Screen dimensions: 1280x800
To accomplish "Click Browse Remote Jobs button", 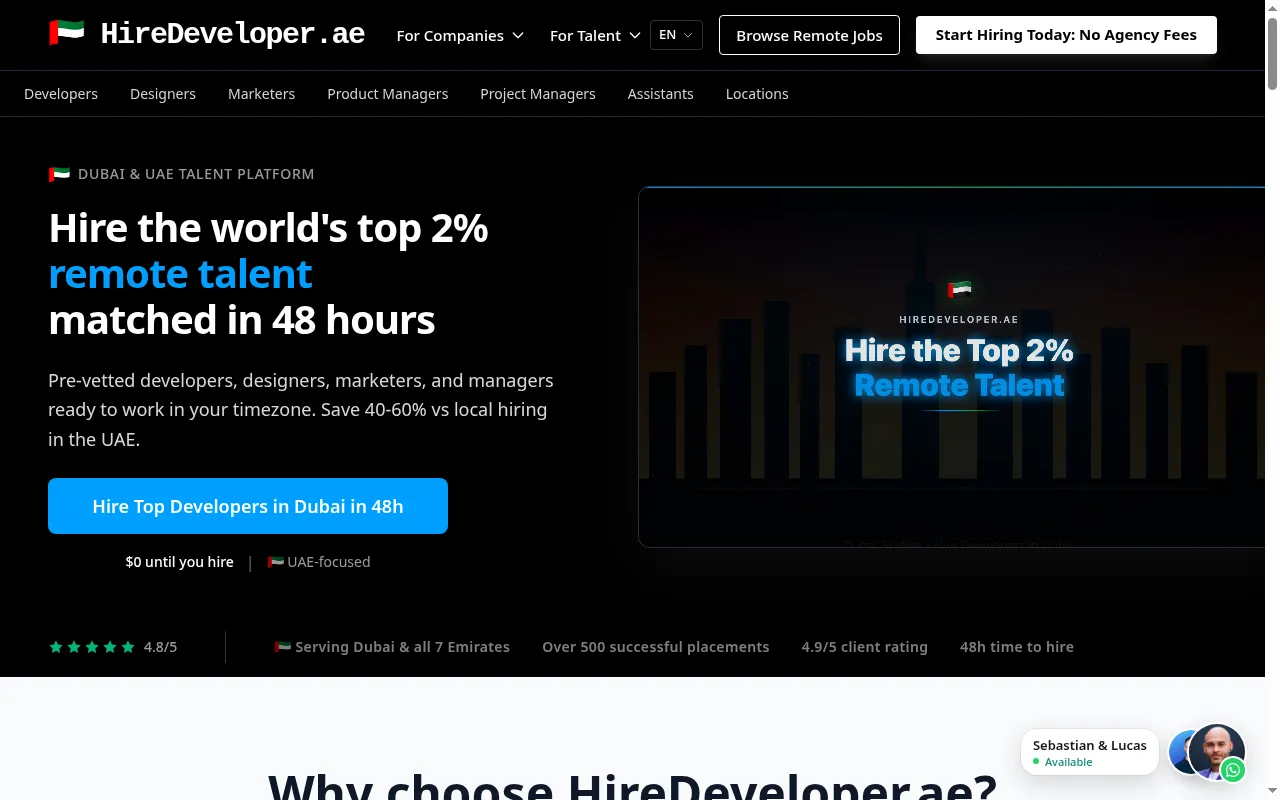I will tap(809, 35).
